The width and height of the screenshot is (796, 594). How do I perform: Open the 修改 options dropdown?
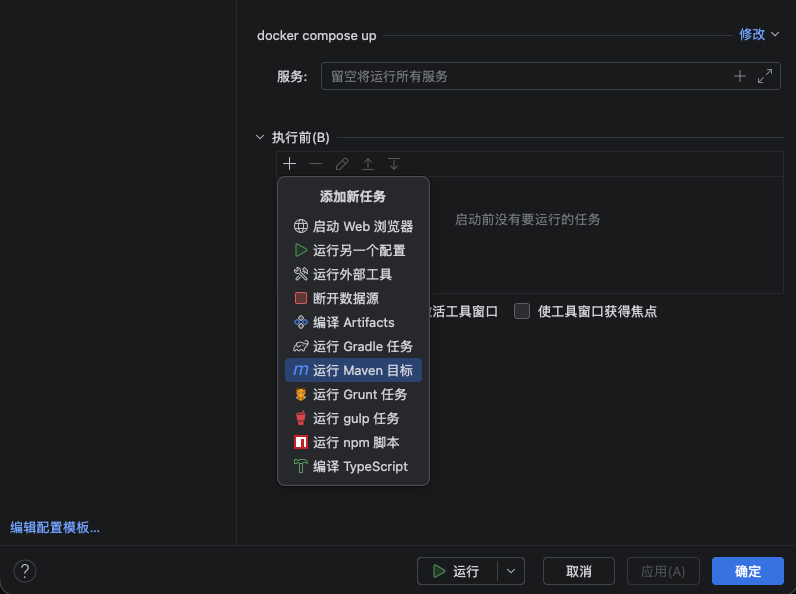[759, 34]
